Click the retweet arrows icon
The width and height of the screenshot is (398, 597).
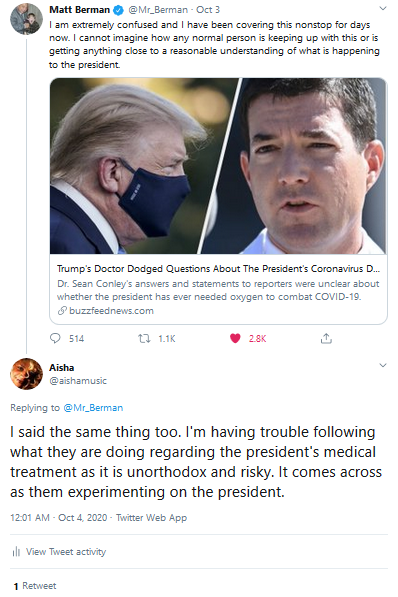pyautogui.click(x=144, y=338)
